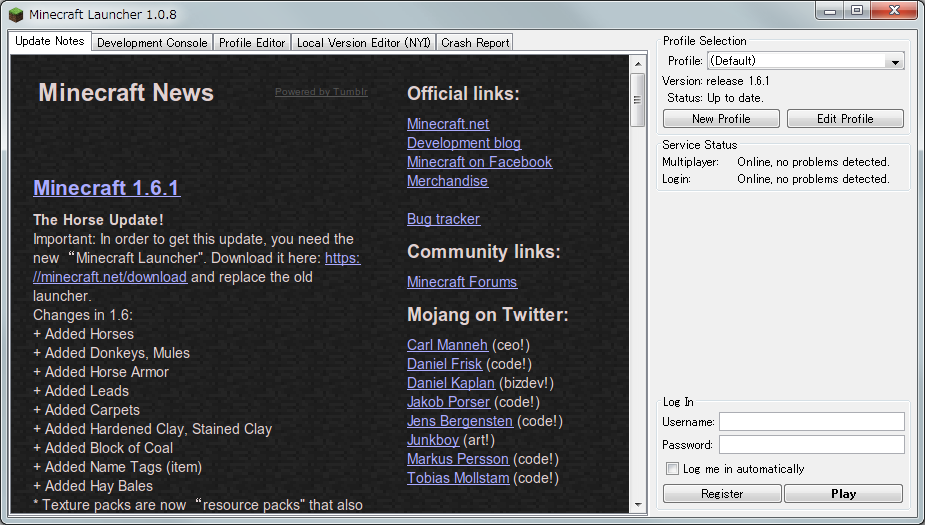Open Junkboy Twitter link
Viewport: 925px width, 525px height.
point(433,440)
